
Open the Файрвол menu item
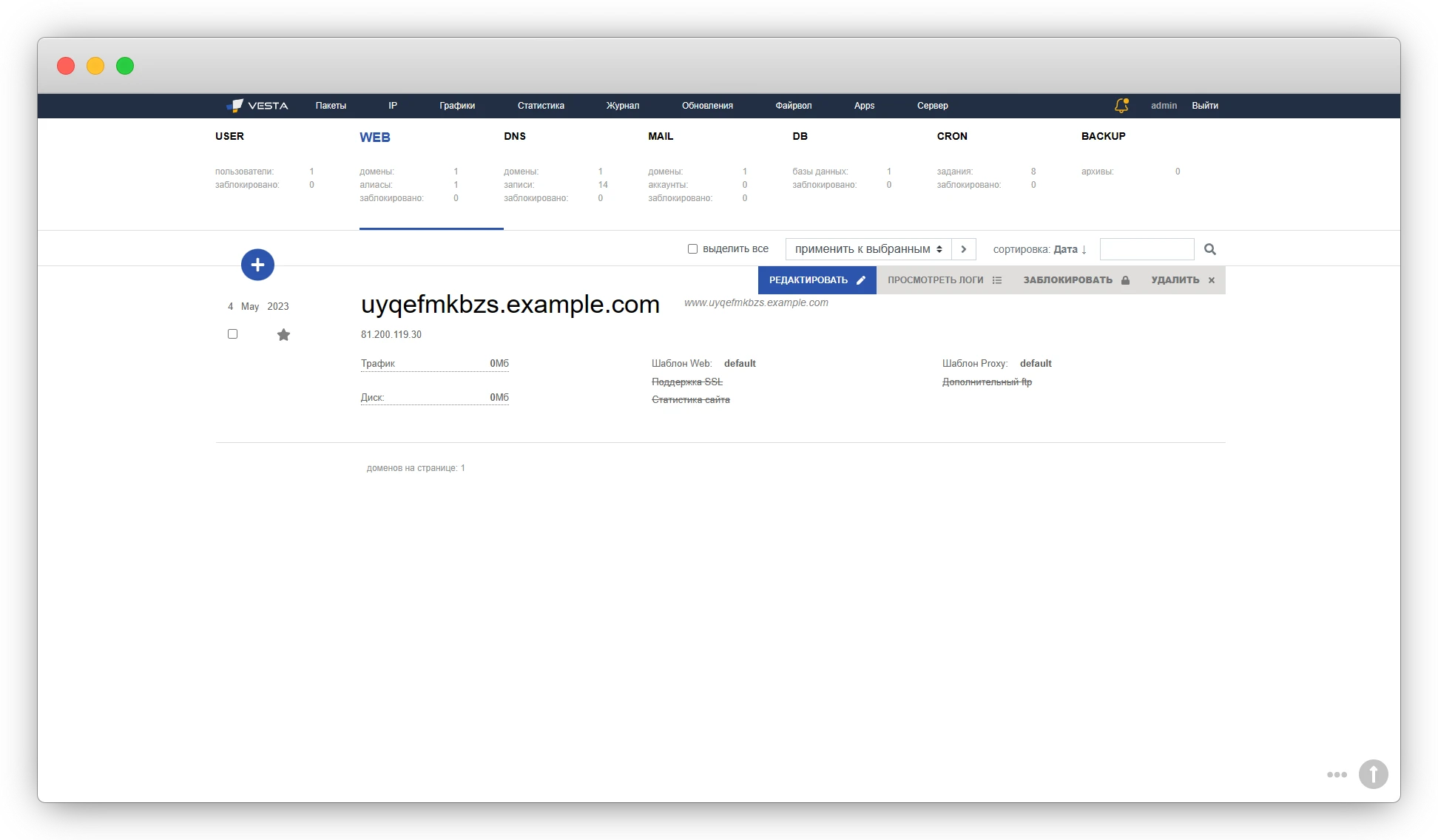click(794, 106)
